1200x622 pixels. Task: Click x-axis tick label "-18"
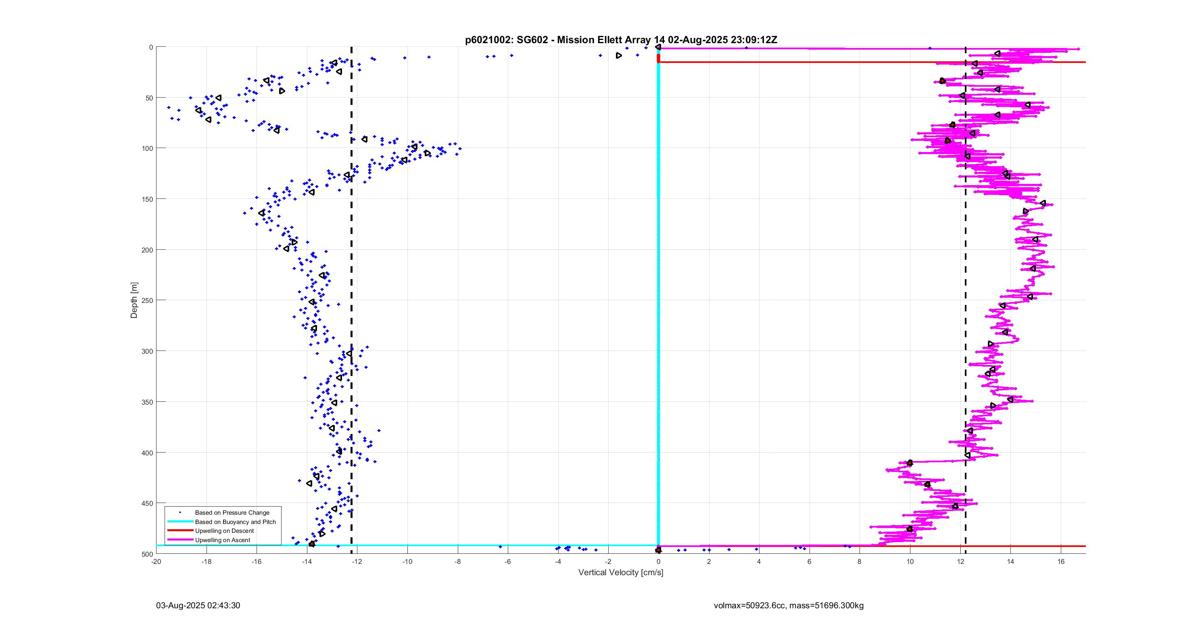coord(206,561)
